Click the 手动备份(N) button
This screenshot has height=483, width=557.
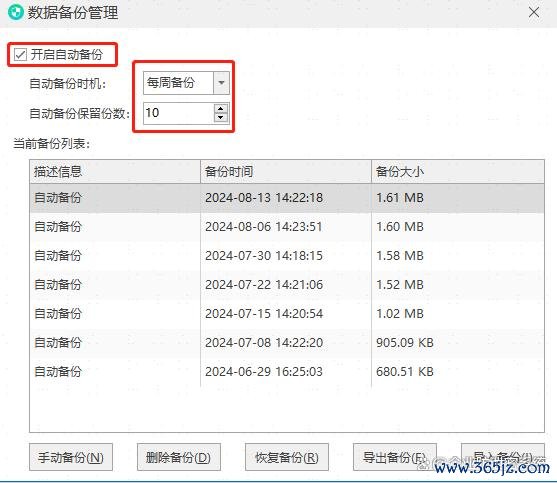click(x=71, y=457)
